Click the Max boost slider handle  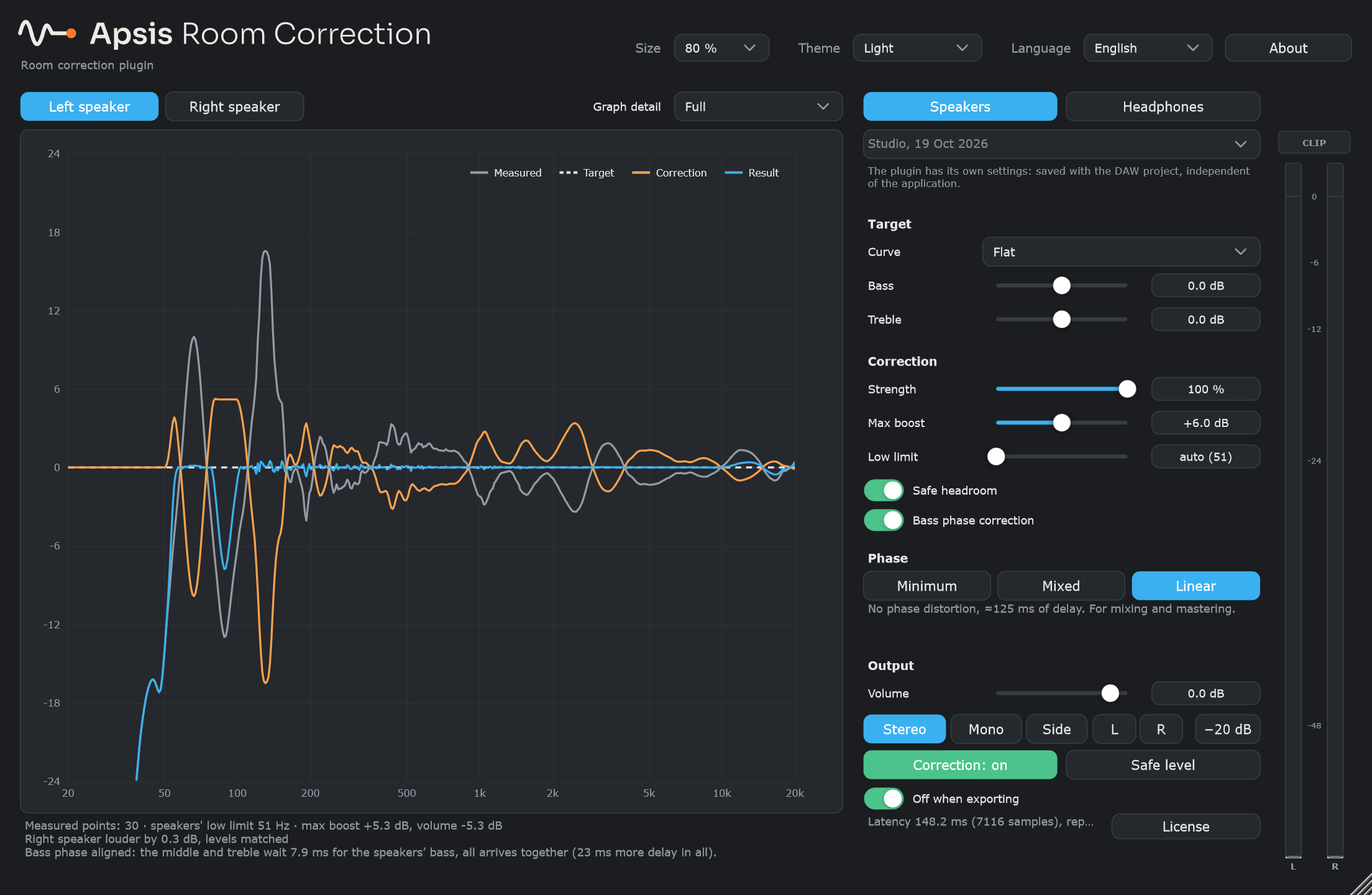point(1062,423)
